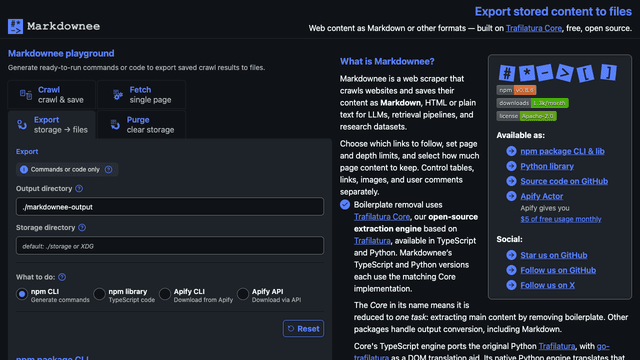The width and height of the screenshot is (640, 360).
Task: Open npm package CLI & lib link
Action: pyautogui.click(x=562, y=151)
